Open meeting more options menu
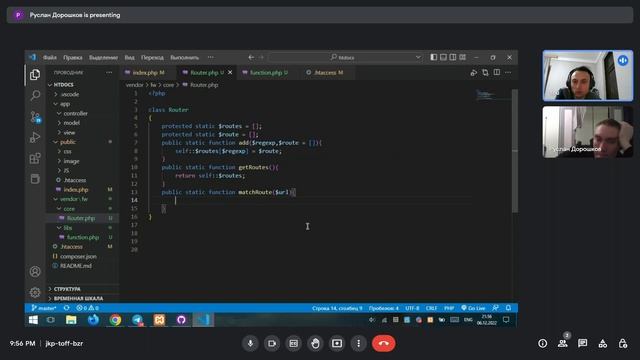640x360 pixels. tap(358, 344)
